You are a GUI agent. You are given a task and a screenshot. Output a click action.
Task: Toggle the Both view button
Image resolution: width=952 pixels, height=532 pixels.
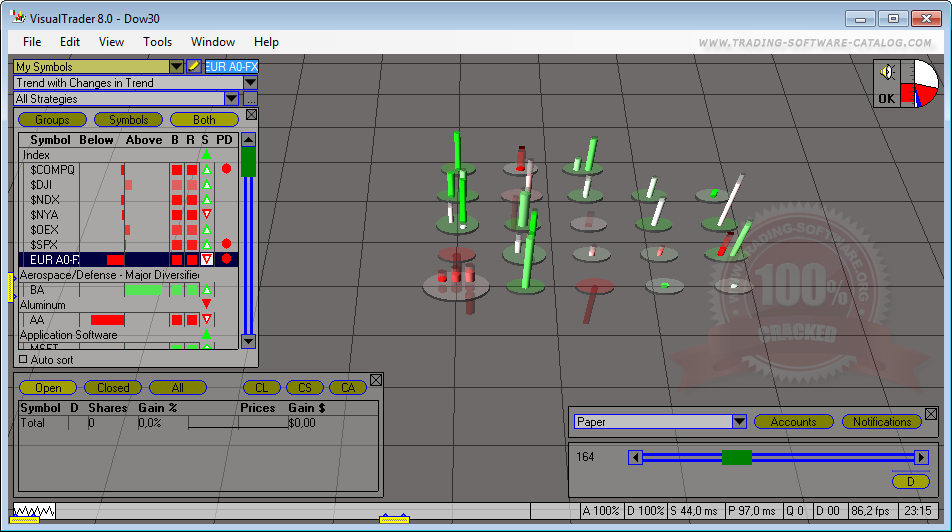(204, 120)
